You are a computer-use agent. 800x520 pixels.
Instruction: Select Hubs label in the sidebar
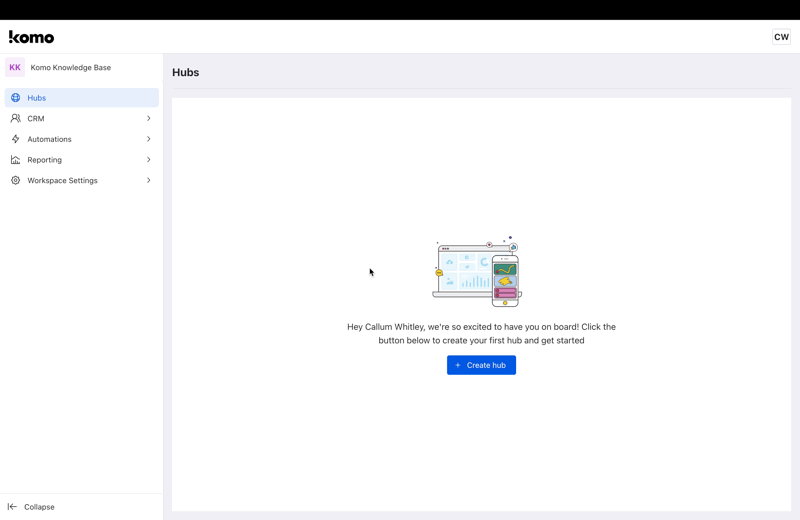tap(37, 98)
